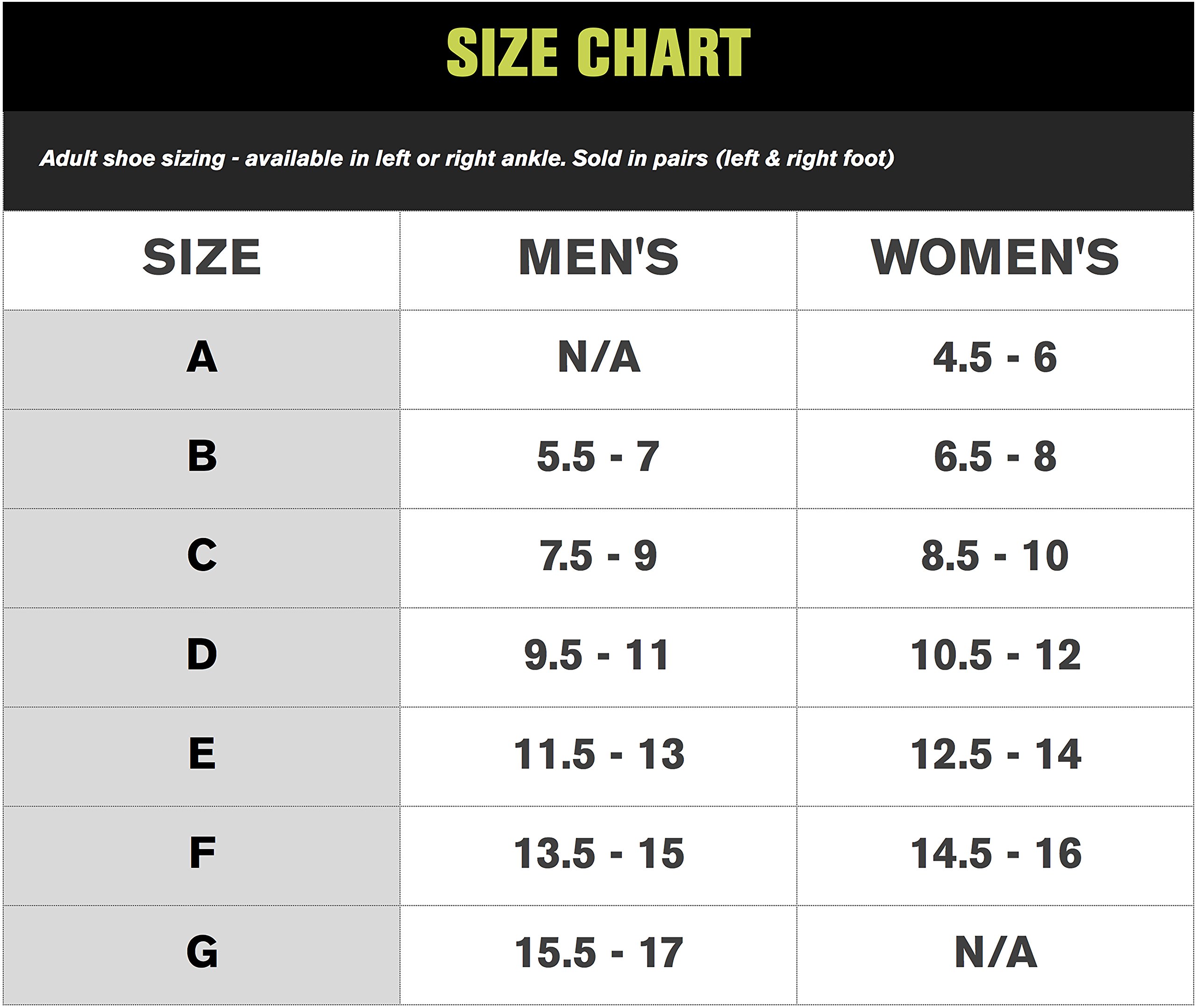Image resolution: width=1196 pixels, height=1008 pixels.
Task: Click the men's N/A cell for size A
Action: point(598,357)
